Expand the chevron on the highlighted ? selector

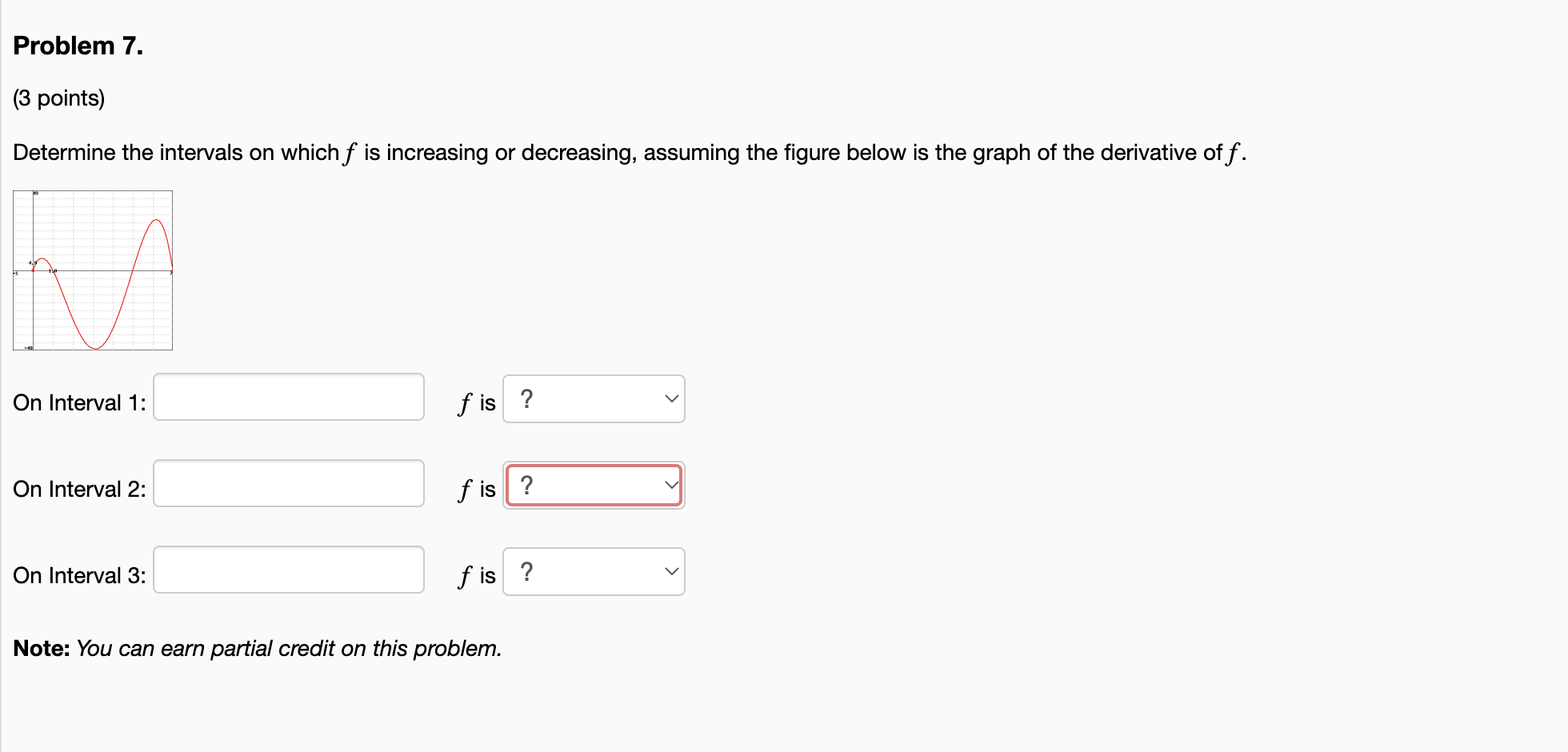point(670,485)
